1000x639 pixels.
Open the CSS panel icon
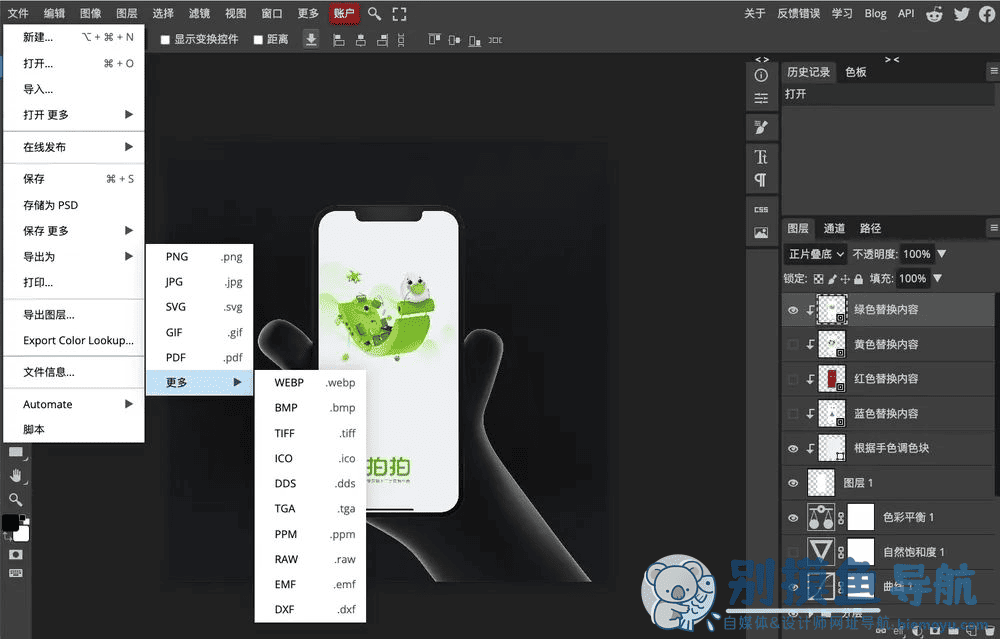(x=761, y=209)
